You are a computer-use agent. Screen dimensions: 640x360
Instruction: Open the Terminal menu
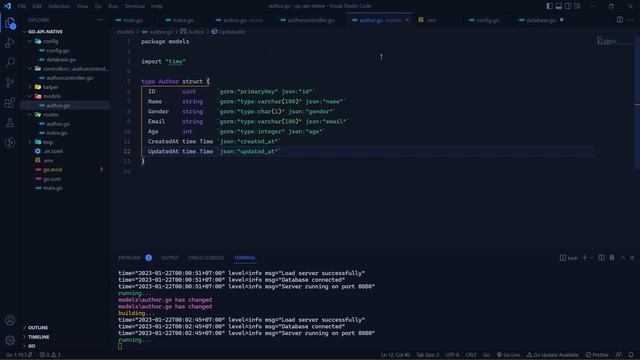(134, 6)
